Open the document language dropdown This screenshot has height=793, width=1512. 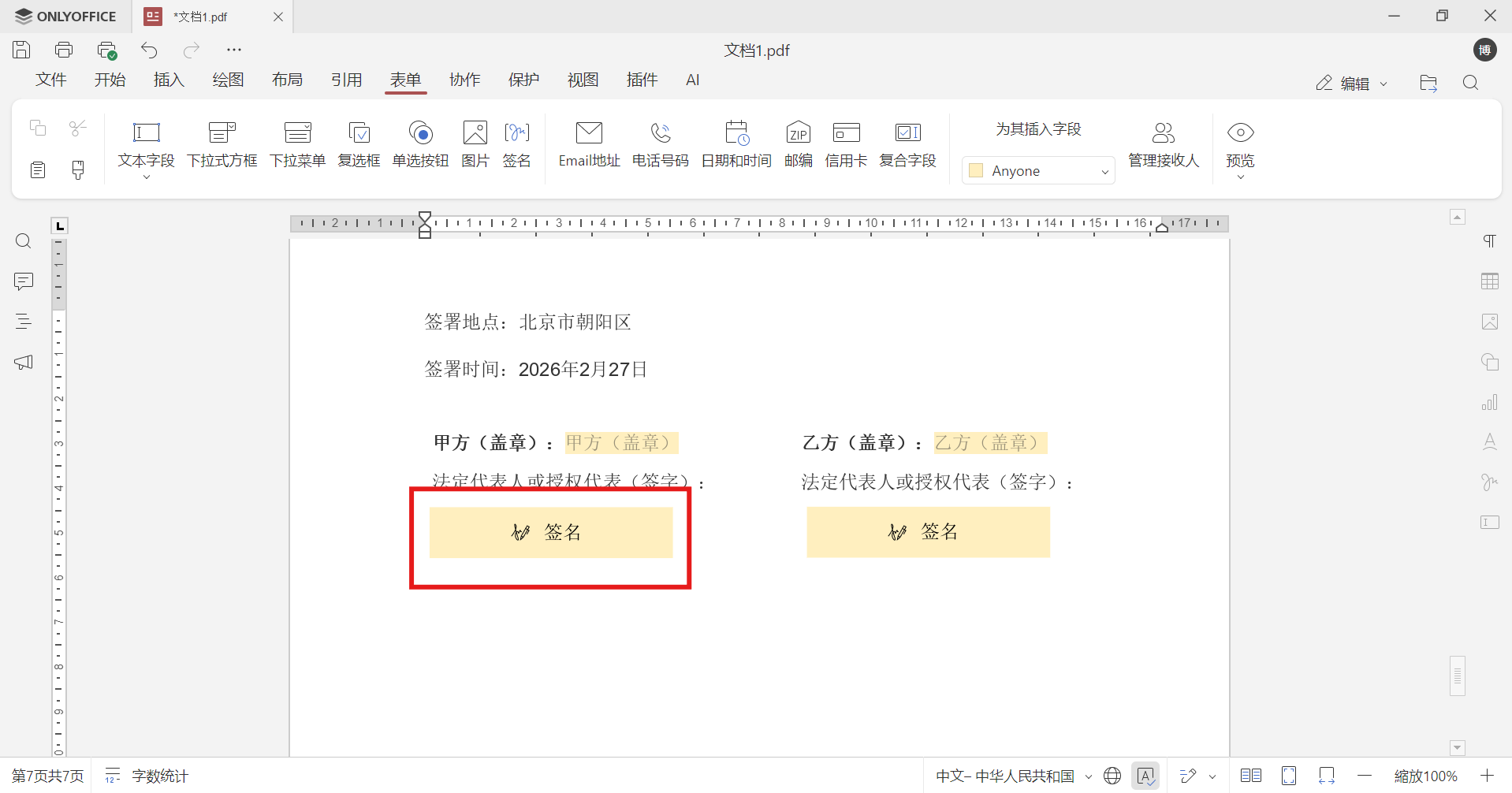pyautogui.click(x=1011, y=776)
